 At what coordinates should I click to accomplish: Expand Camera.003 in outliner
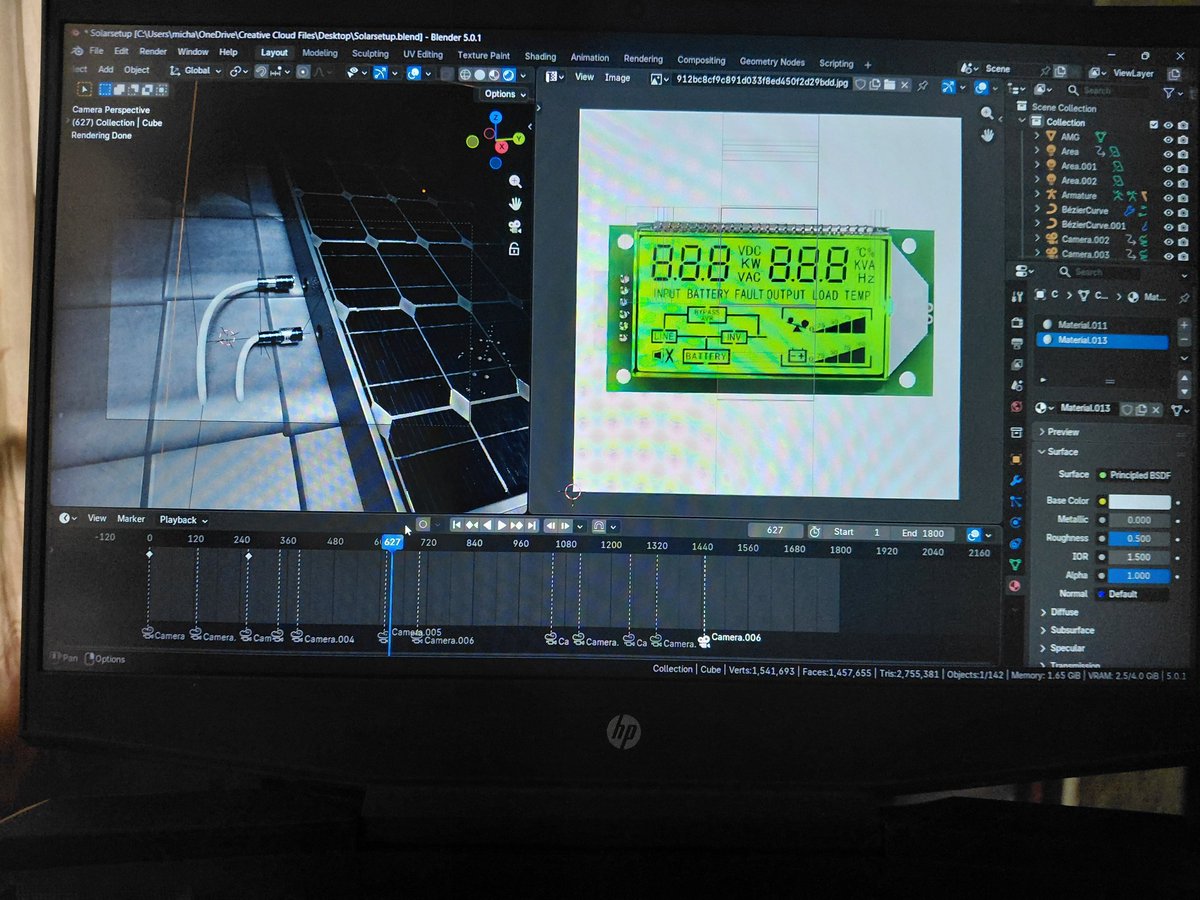click(x=1037, y=254)
